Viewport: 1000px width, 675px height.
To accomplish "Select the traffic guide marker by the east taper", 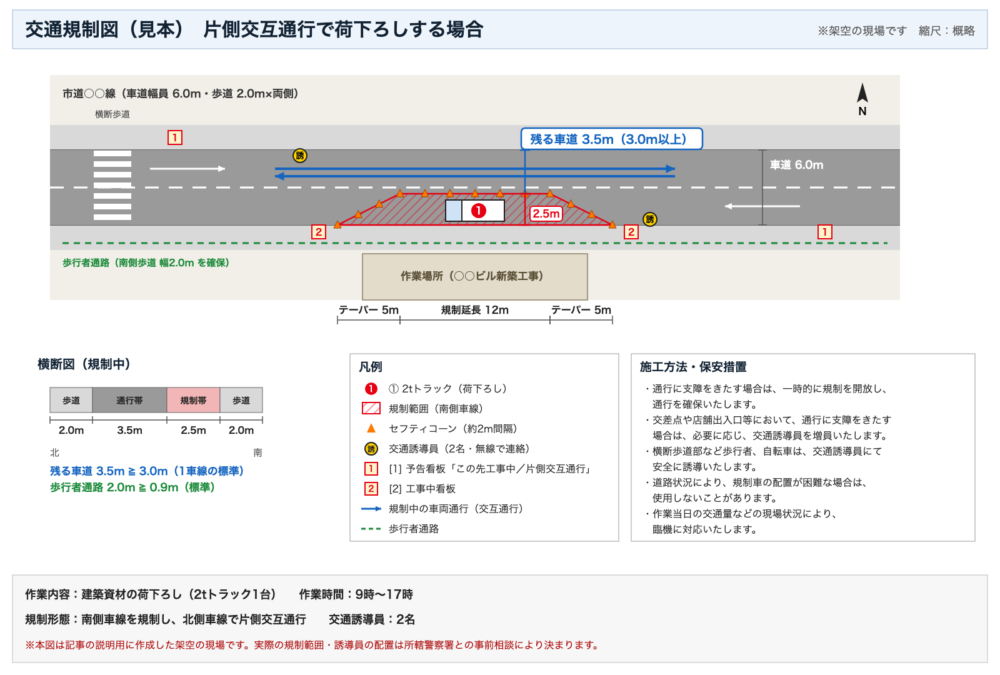I will click(649, 219).
